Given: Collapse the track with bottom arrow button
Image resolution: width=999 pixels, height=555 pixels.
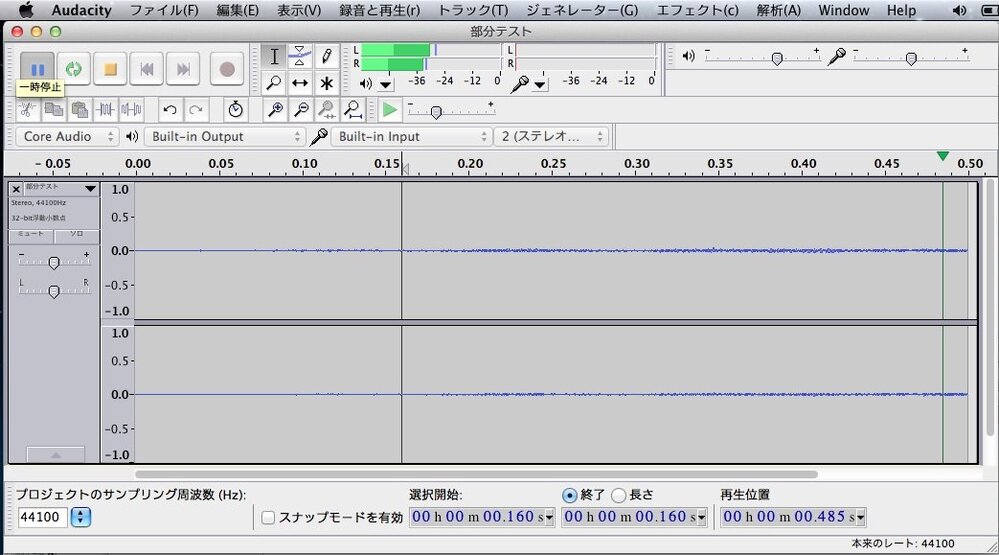Looking at the screenshot, I should pyautogui.click(x=55, y=455).
